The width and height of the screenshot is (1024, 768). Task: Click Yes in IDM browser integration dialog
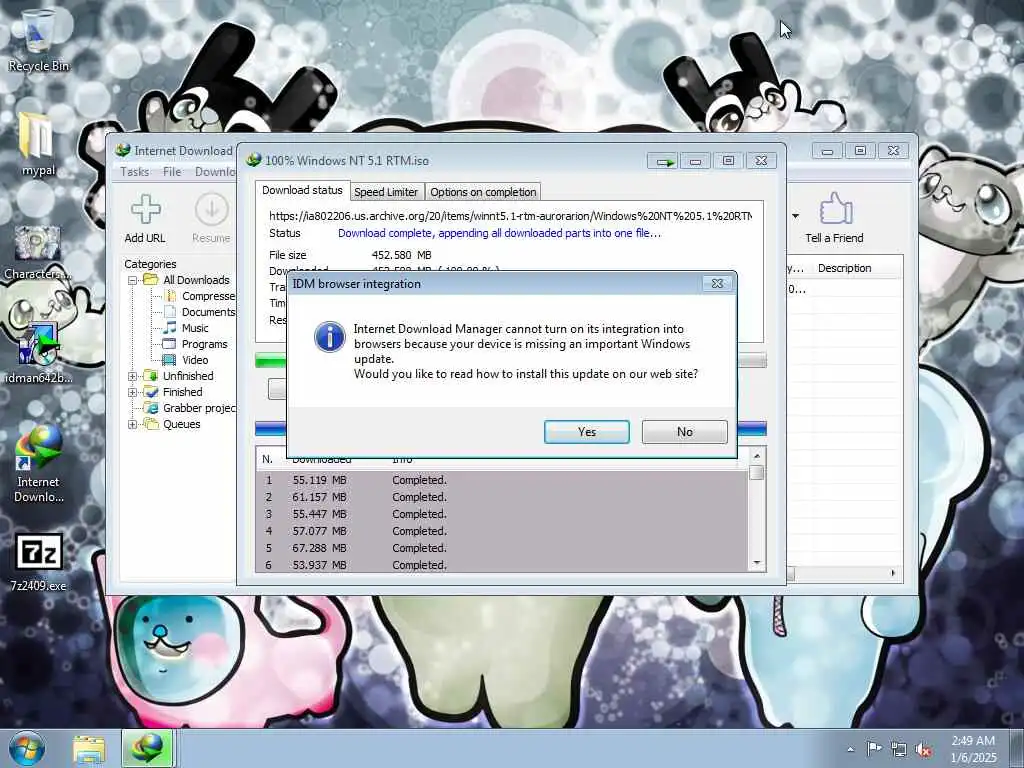(x=586, y=432)
